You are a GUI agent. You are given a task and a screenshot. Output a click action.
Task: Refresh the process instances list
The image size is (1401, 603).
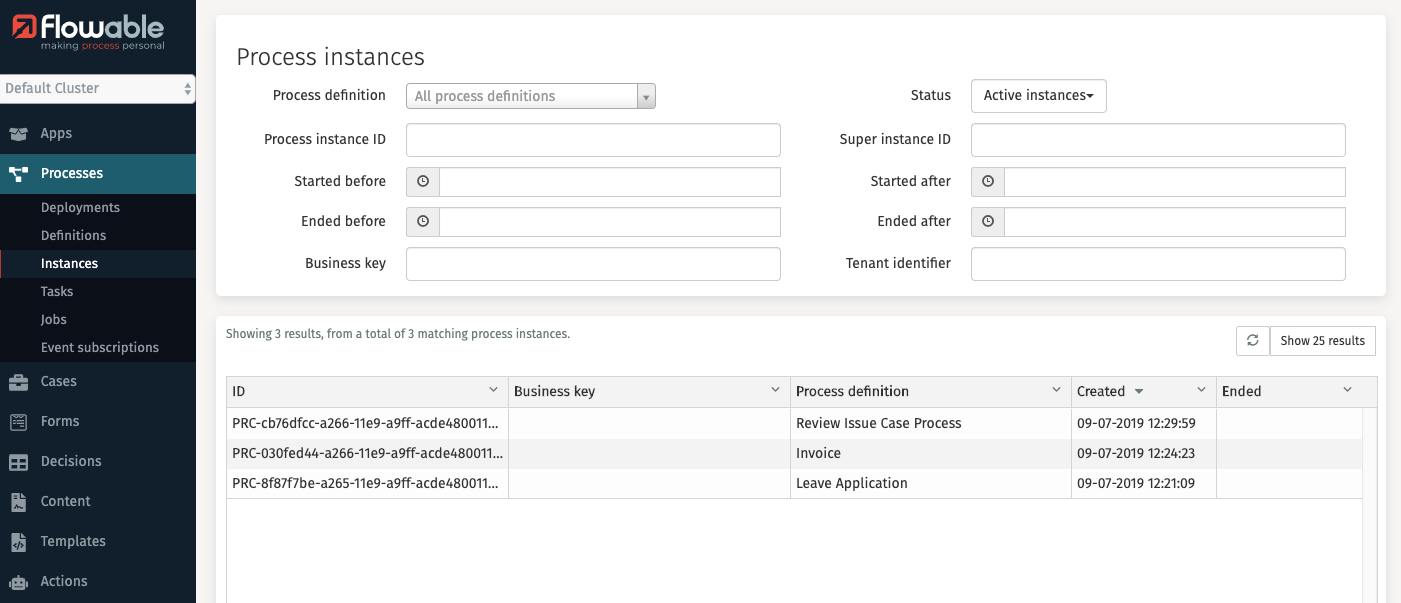[x=1252, y=340]
